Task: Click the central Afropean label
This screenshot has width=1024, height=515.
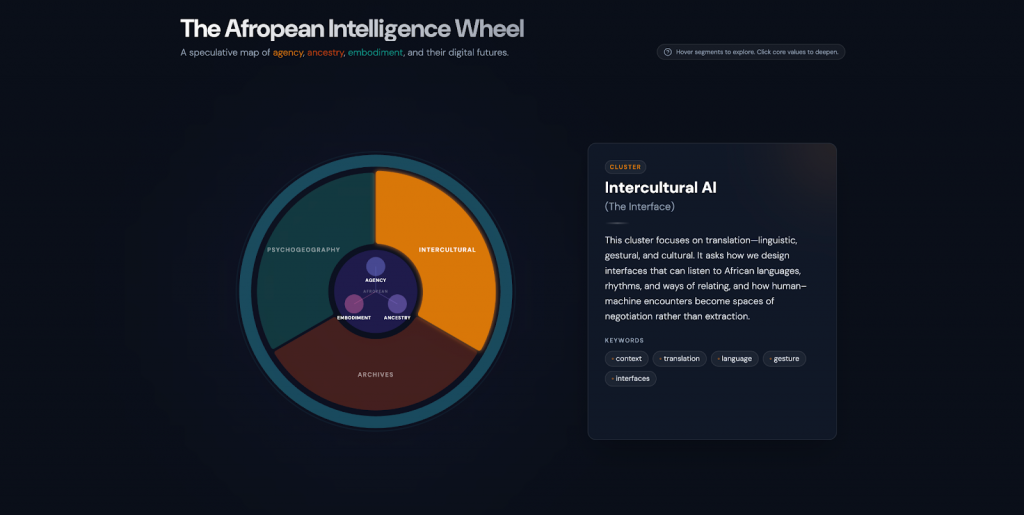Action: (x=375, y=291)
